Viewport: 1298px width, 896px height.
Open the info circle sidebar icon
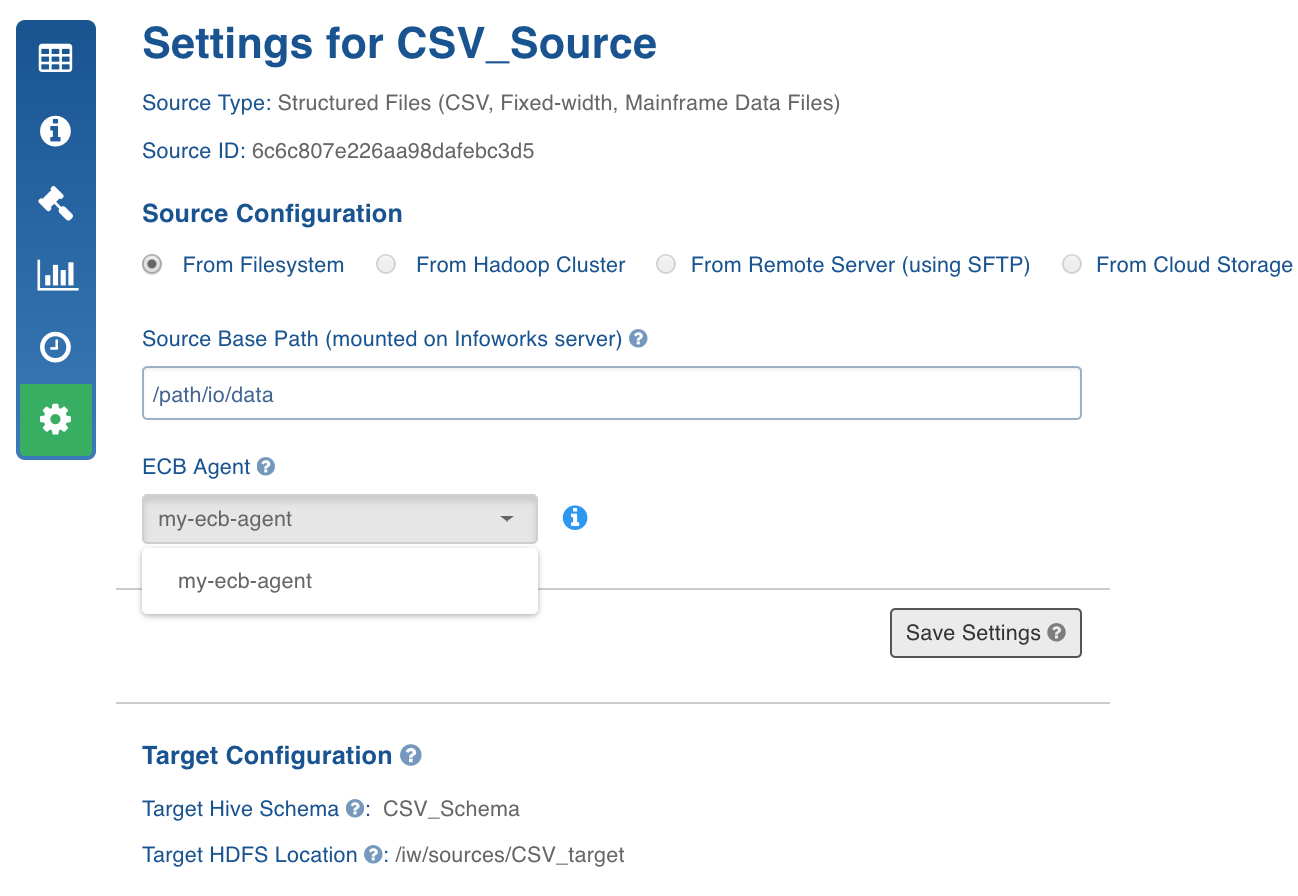(55, 131)
